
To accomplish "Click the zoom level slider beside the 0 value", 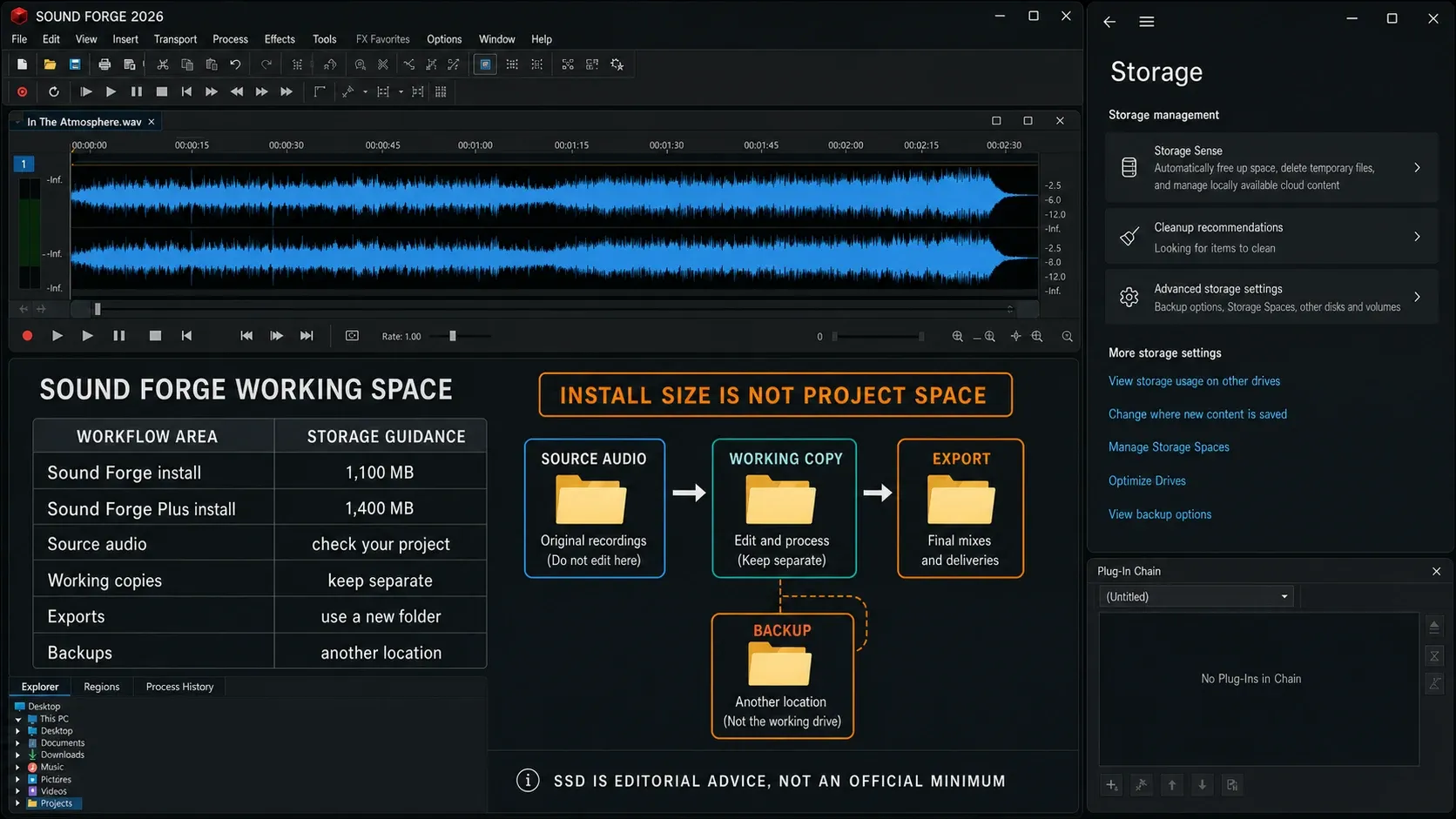I will click(x=878, y=336).
